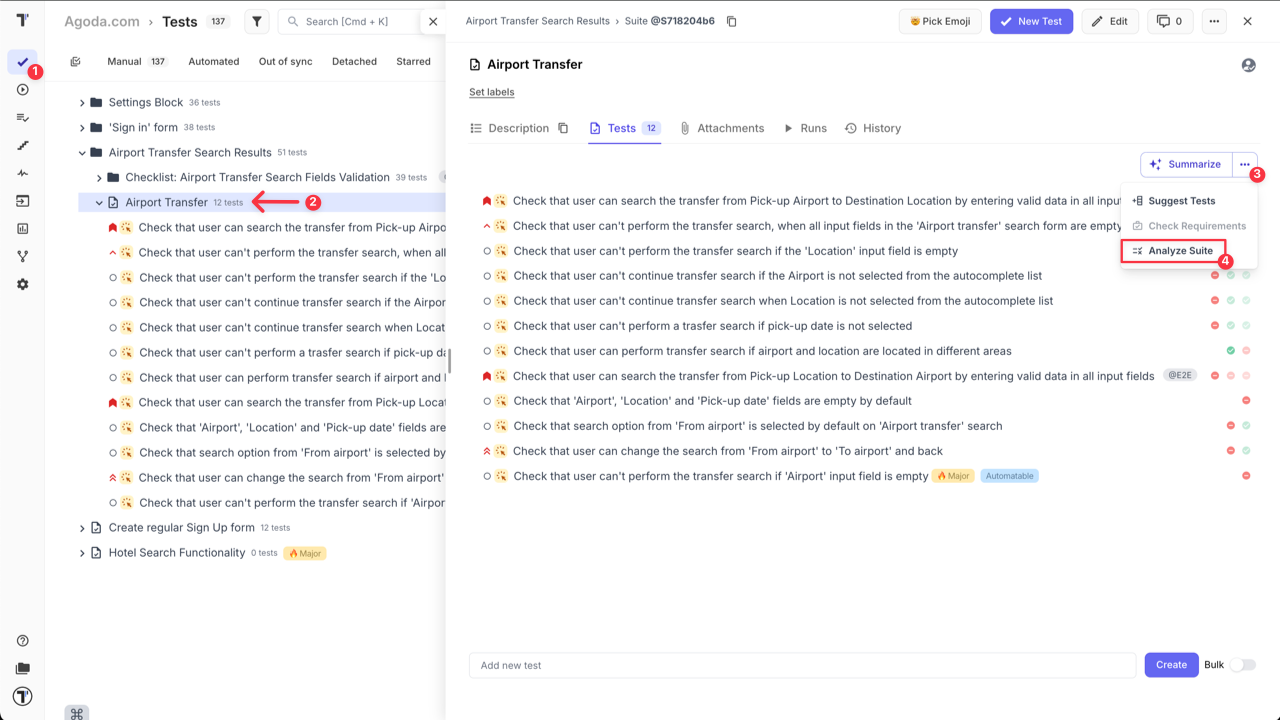
Task: Click the New Test button
Action: [x=1031, y=20]
